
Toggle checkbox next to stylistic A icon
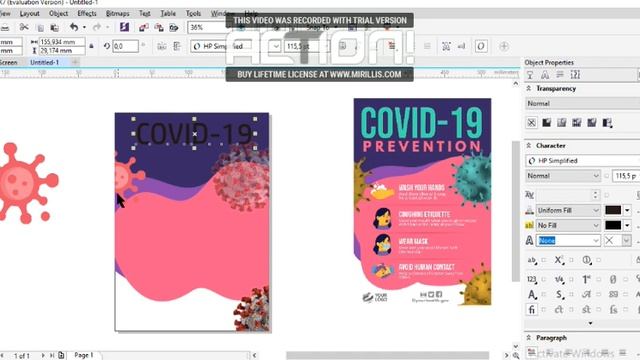click(544, 294)
